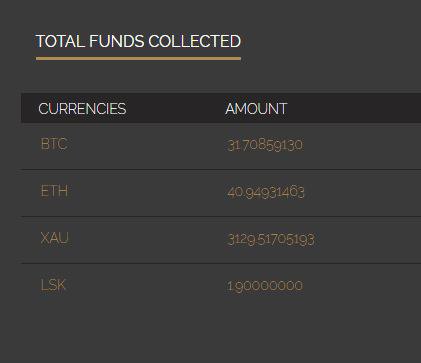The height and width of the screenshot is (363, 421).
Task: Click the dark table header bar
Action: click(x=221, y=108)
